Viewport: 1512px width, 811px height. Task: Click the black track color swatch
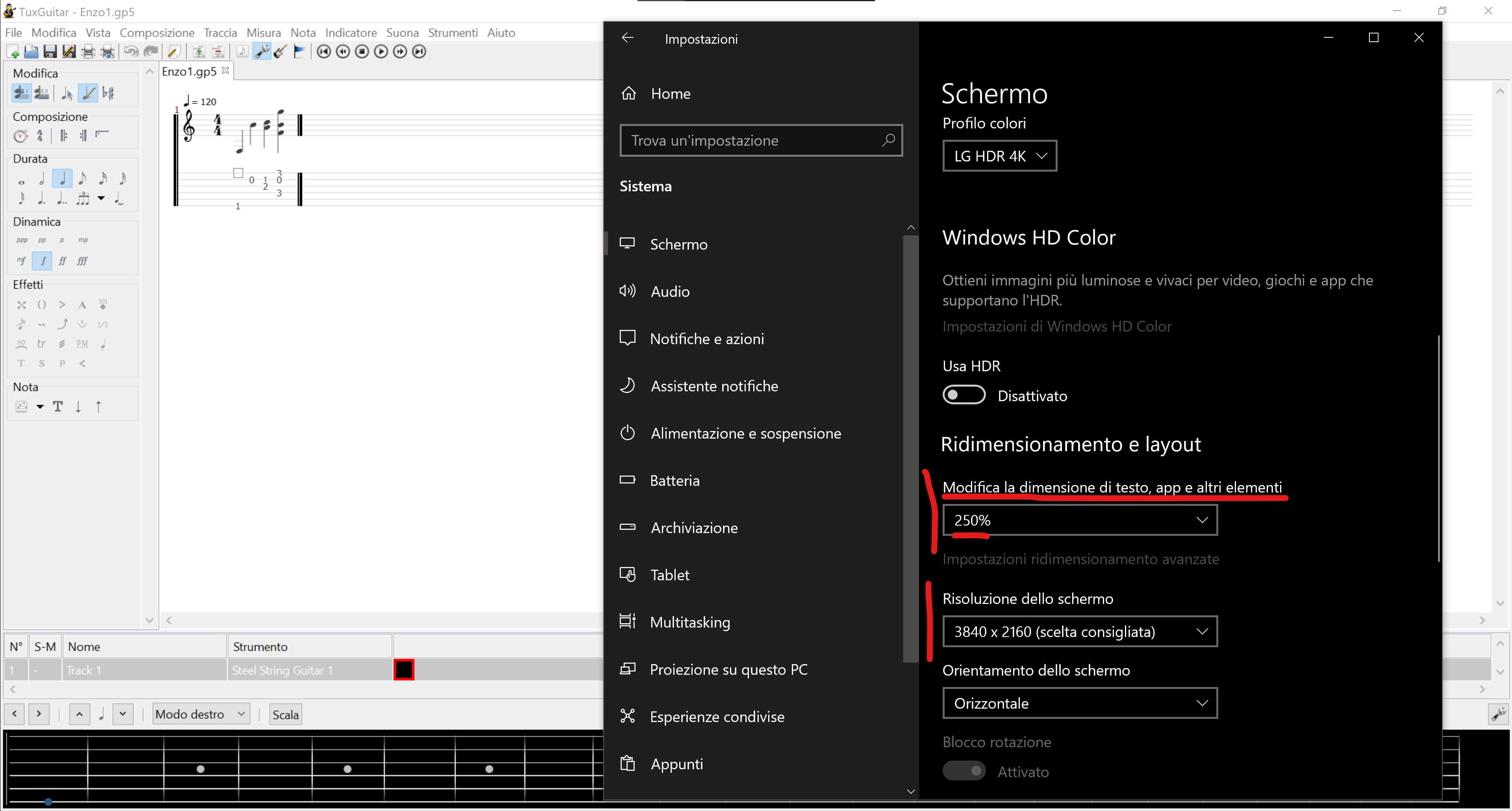[x=404, y=670]
